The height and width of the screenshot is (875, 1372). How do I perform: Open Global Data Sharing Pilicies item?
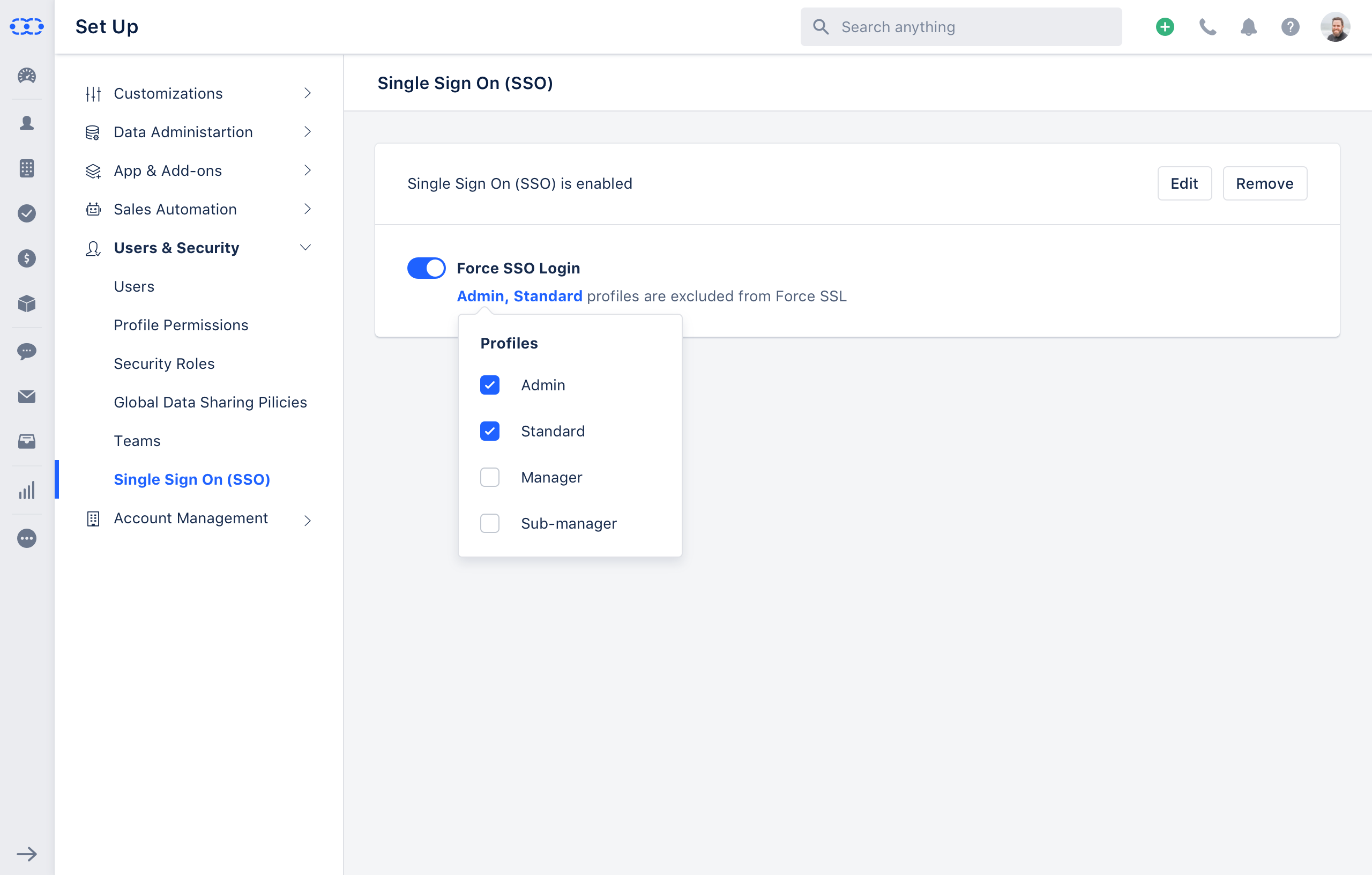tap(210, 403)
